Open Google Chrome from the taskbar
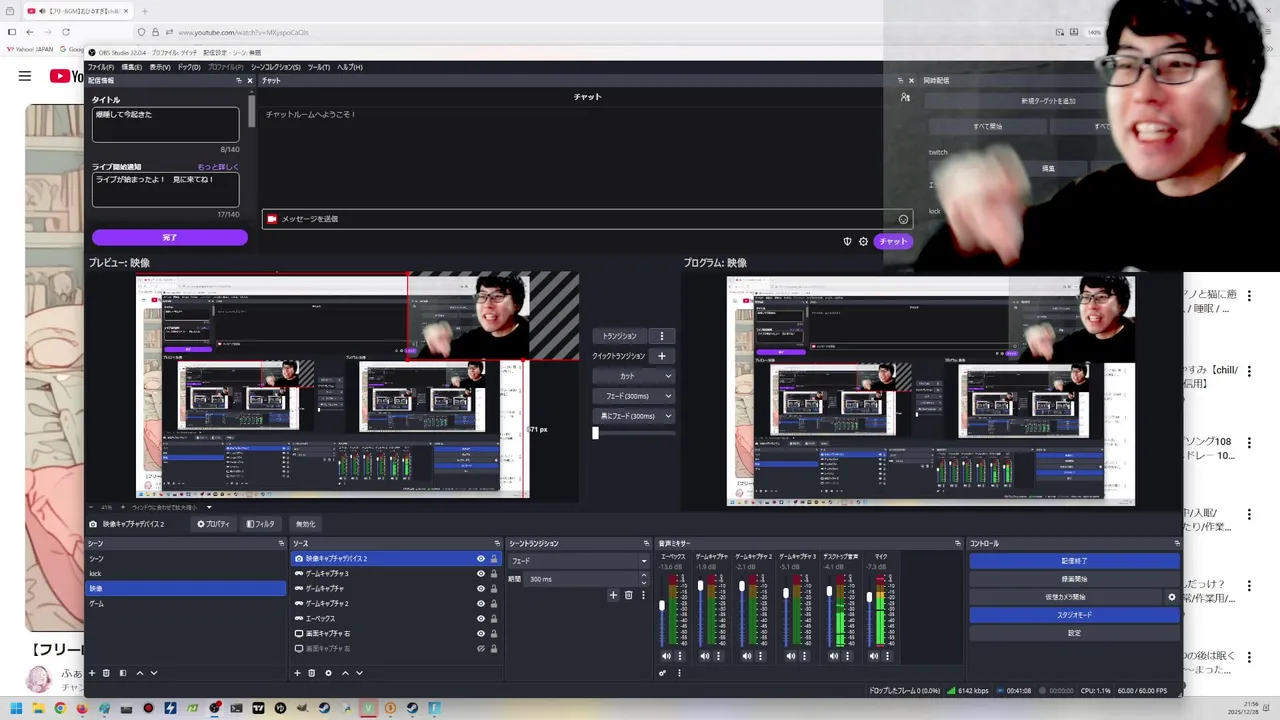The image size is (1280, 720). click(60, 708)
